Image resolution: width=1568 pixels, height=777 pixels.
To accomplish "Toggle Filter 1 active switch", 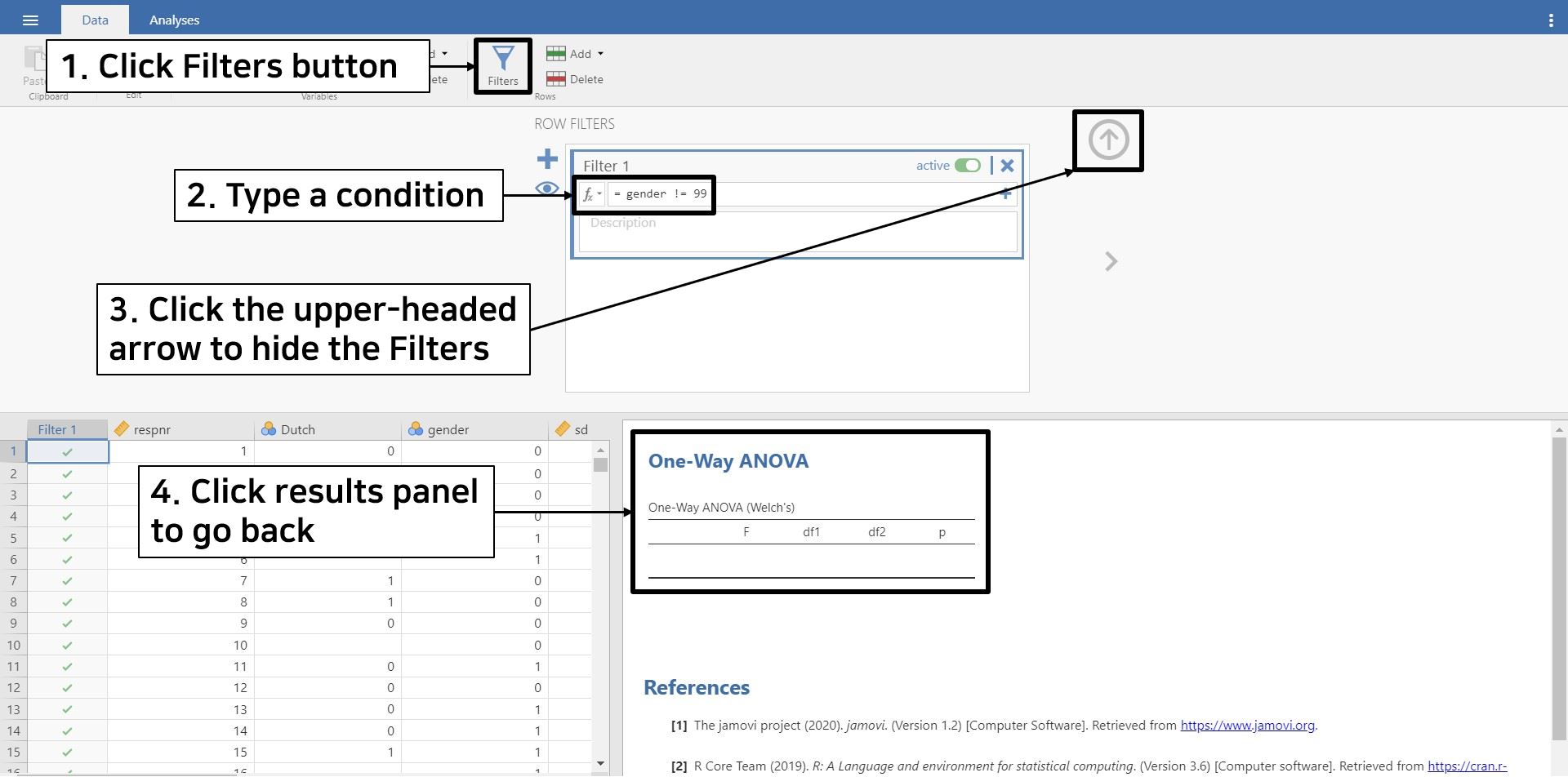I will pos(968,166).
